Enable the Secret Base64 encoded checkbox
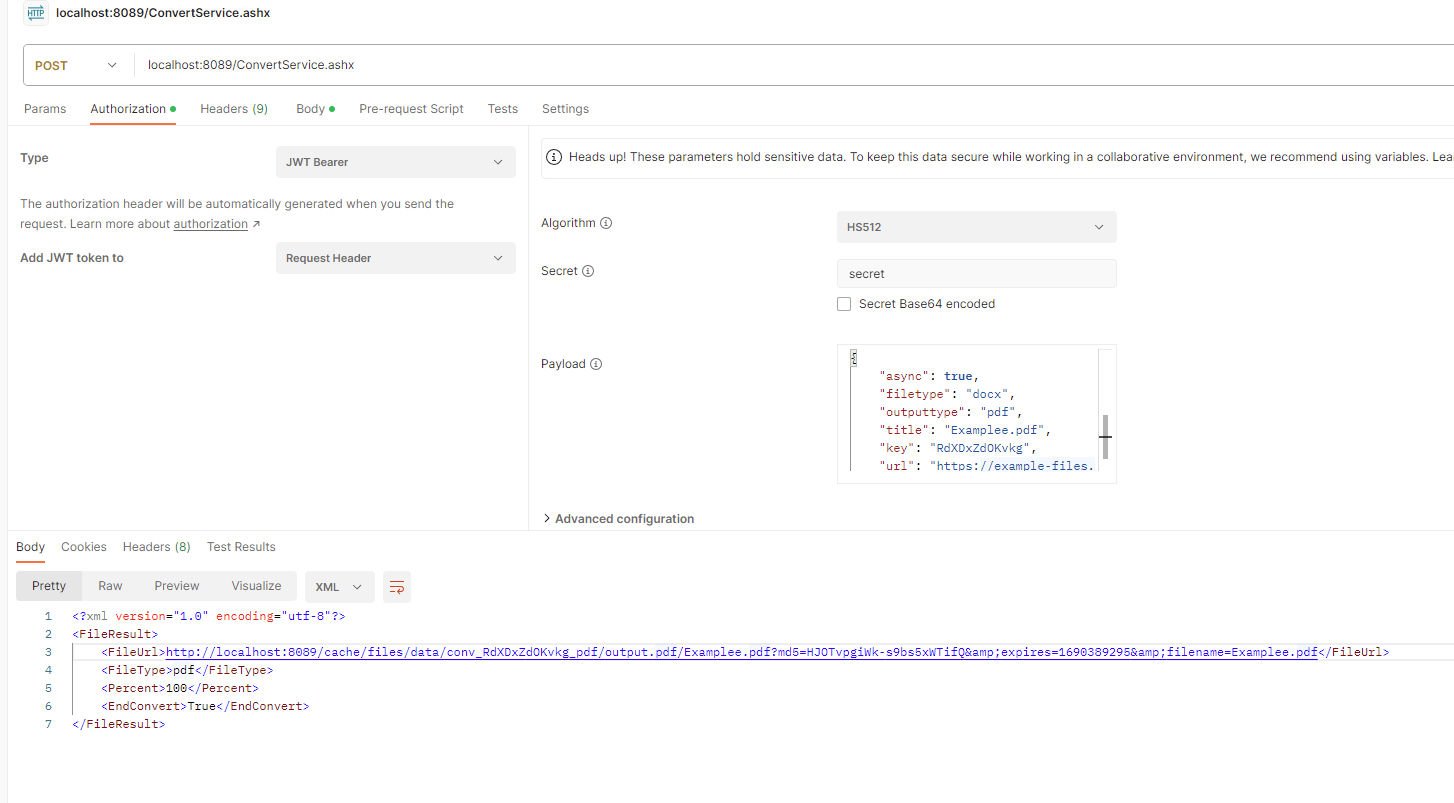The width and height of the screenshot is (1454, 803). (x=844, y=304)
